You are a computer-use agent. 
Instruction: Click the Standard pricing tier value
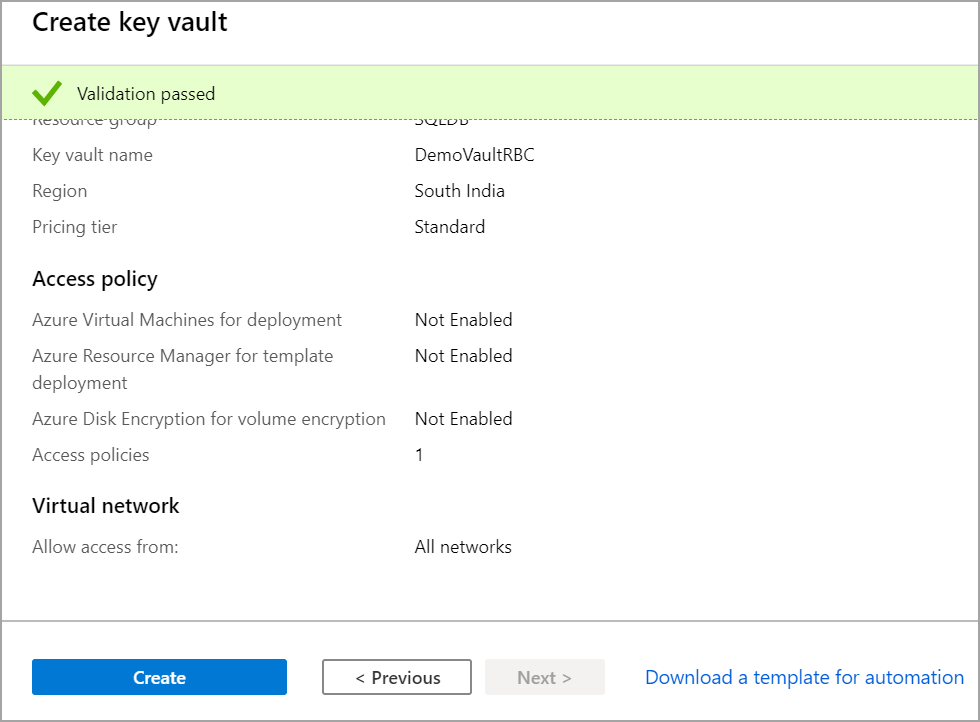[x=449, y=227]
